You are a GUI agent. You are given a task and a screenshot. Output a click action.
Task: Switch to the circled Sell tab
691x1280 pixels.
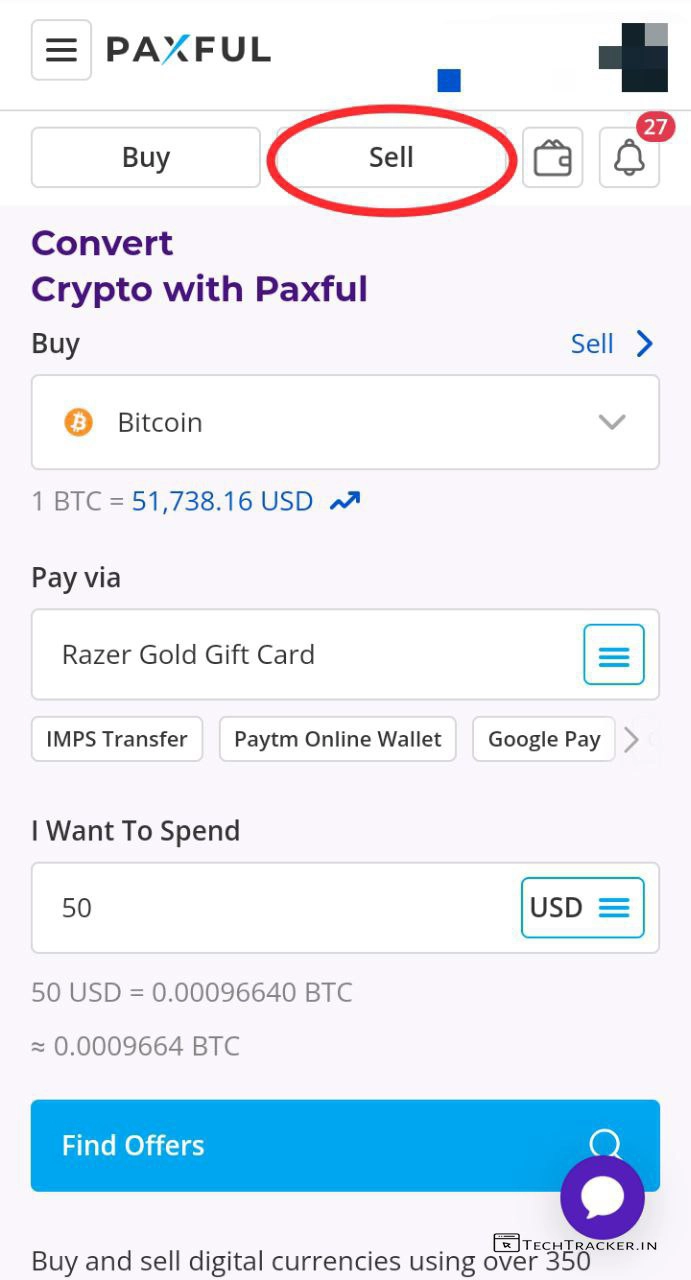pyautogui.click(x=391, y=158)
